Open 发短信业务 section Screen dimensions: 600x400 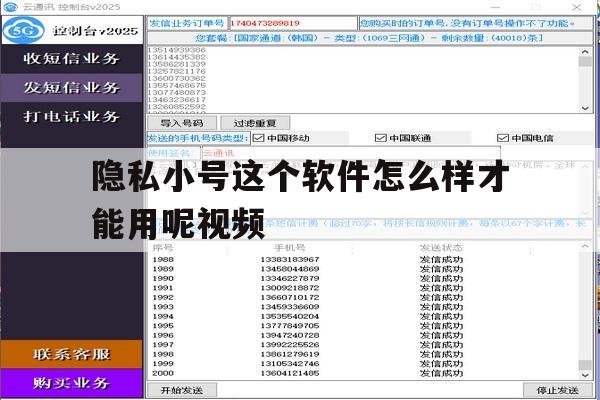[x=72, y=88]
